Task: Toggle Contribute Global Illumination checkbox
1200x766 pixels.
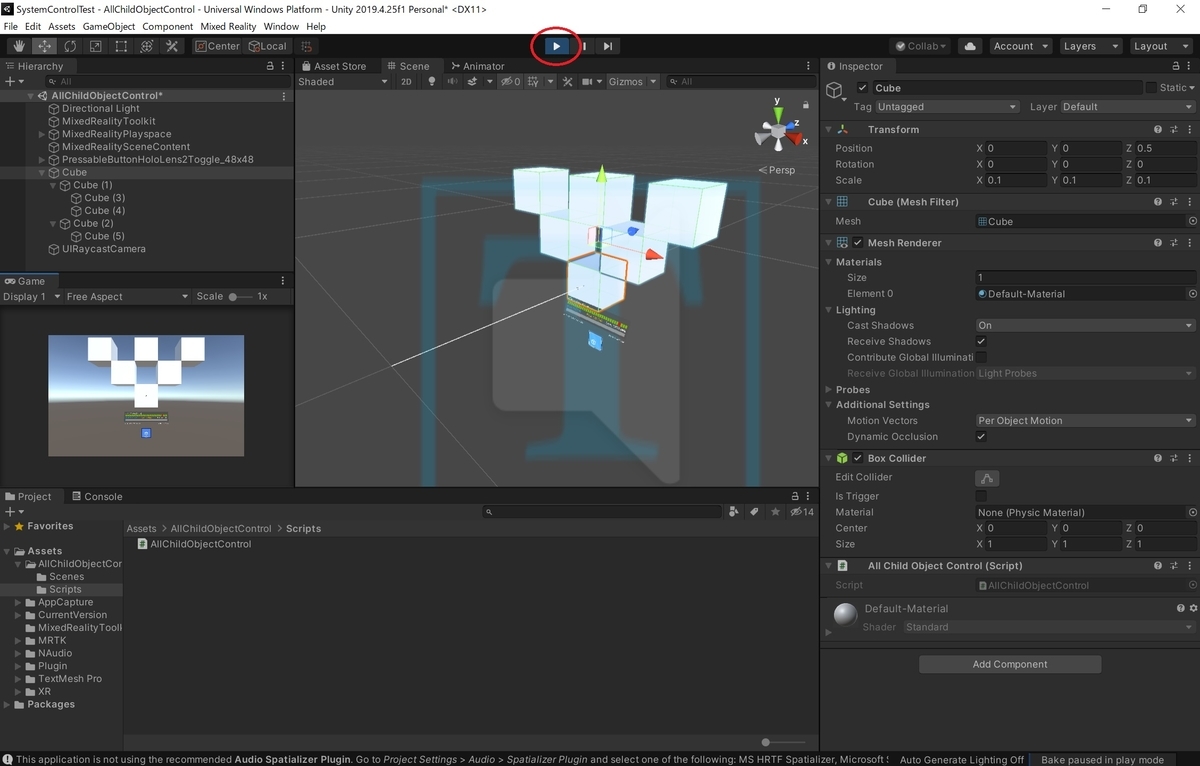Action: pos(981,357)
